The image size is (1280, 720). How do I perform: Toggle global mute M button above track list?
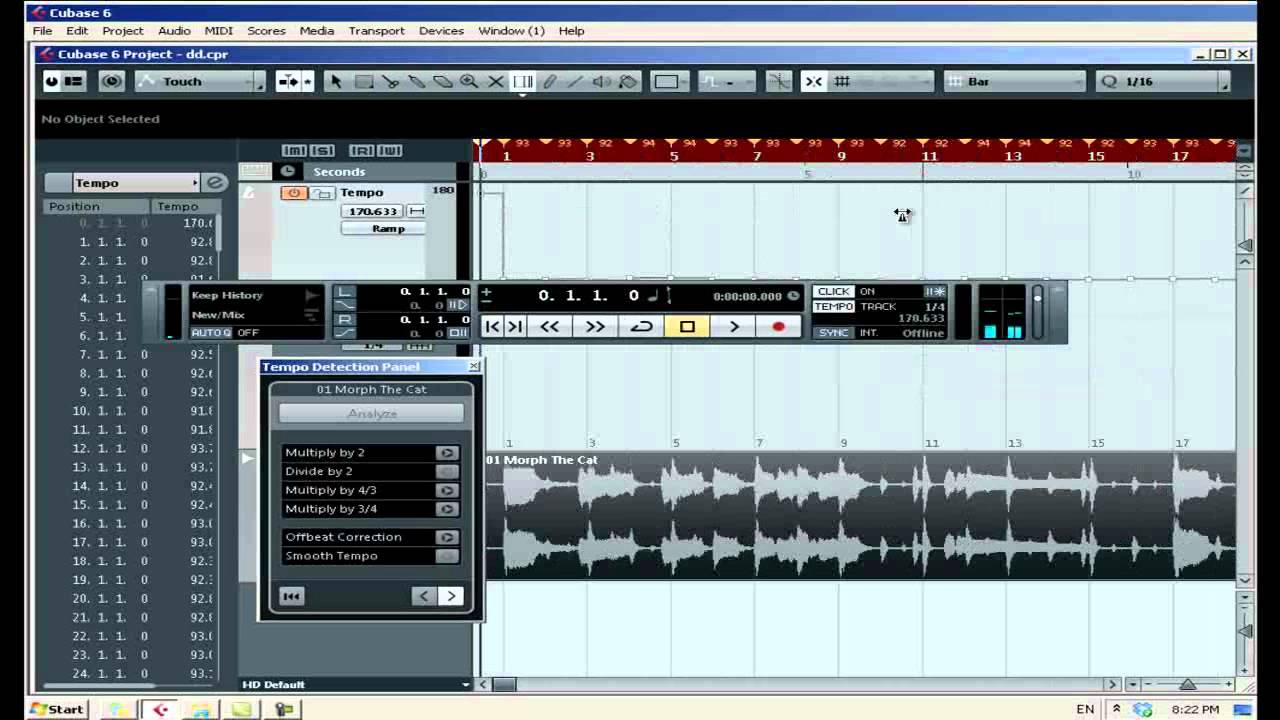pyautogui.click(x=294, y=151)
